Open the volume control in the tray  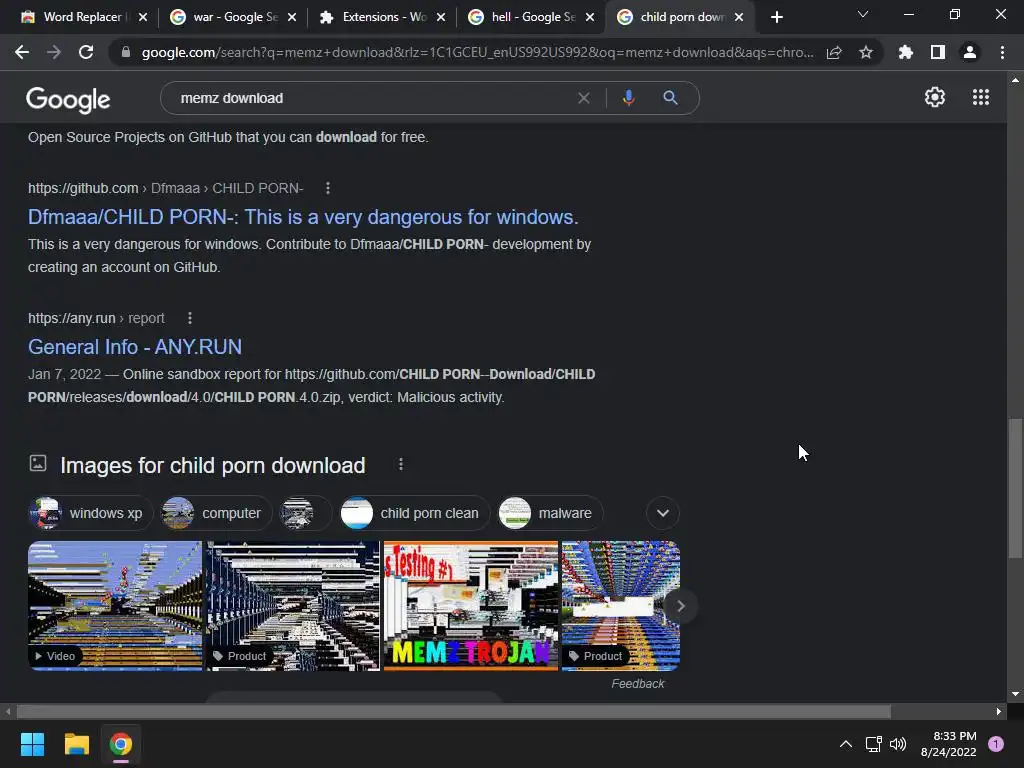click(x=898, y=744)
